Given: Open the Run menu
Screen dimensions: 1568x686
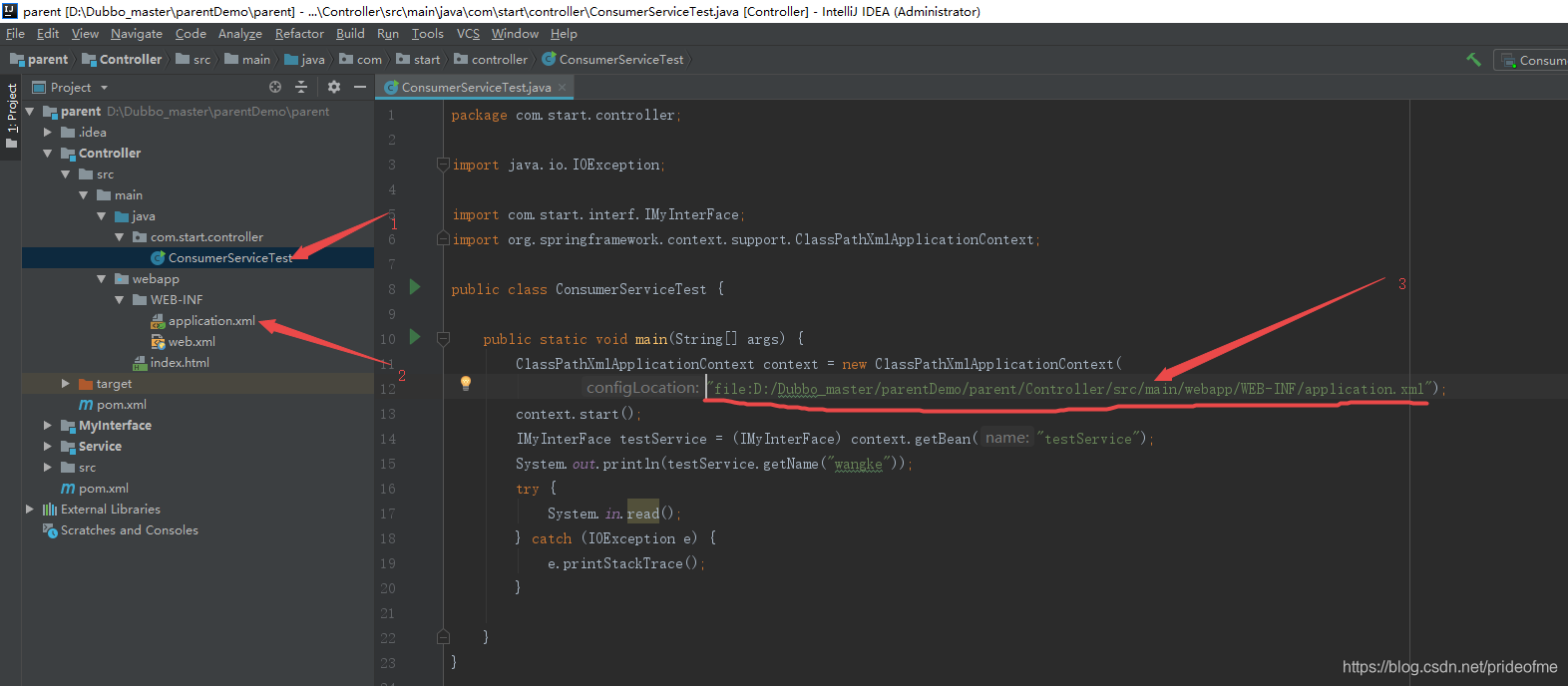Looking at the screenshot, I should tap(388, 34).
